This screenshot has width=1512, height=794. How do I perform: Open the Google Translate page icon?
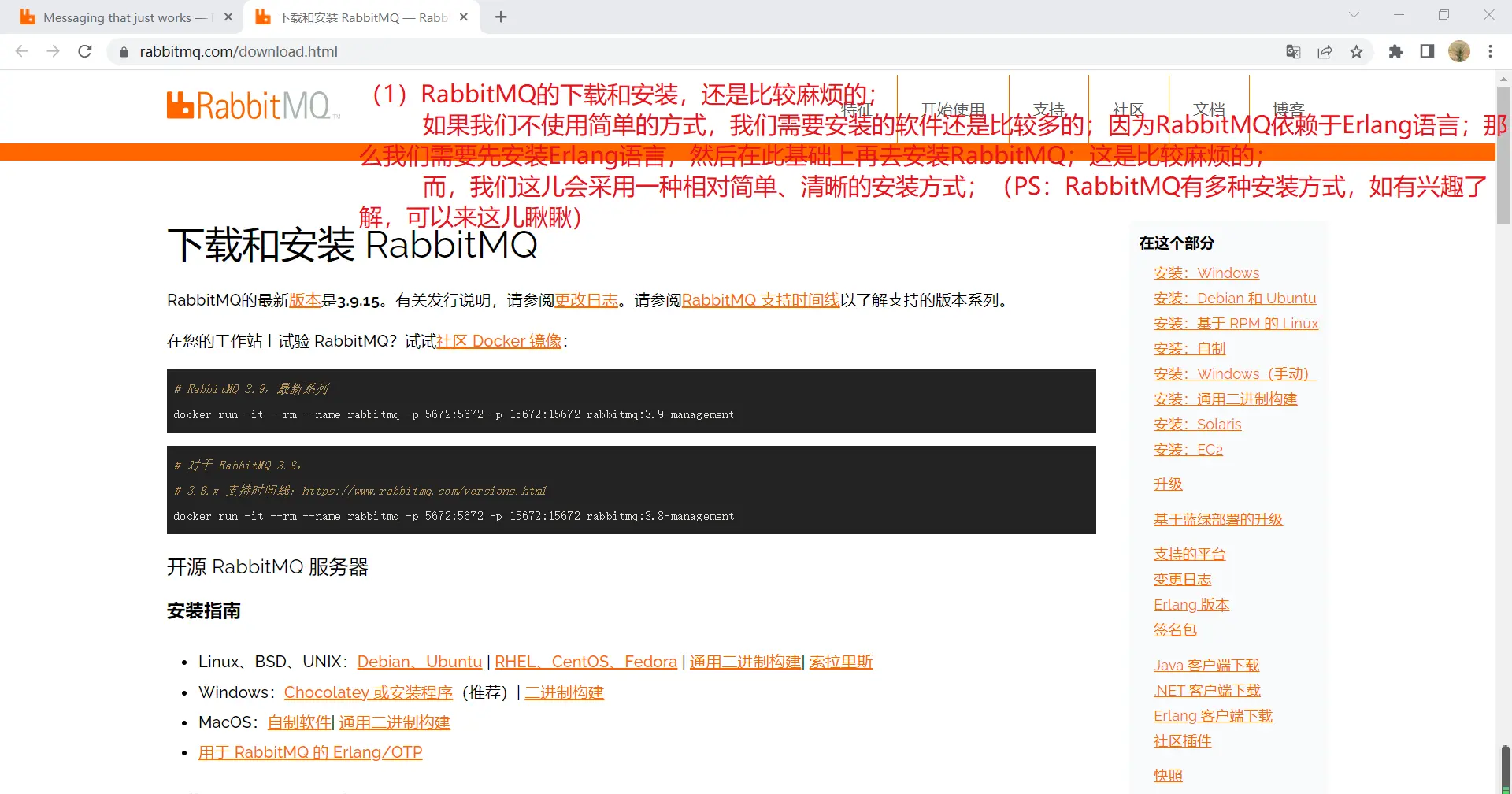(1293, 51)
